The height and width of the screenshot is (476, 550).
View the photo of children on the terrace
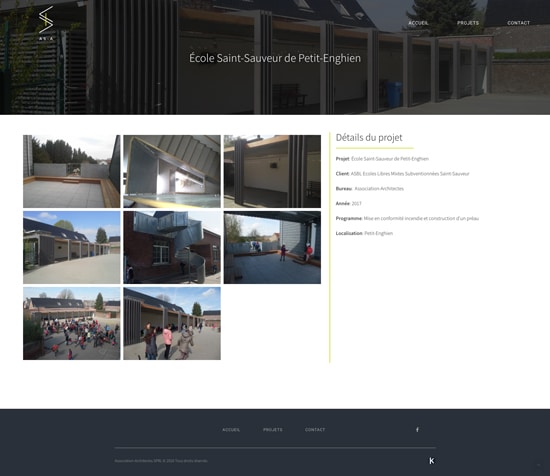click(x=272, y=247)
